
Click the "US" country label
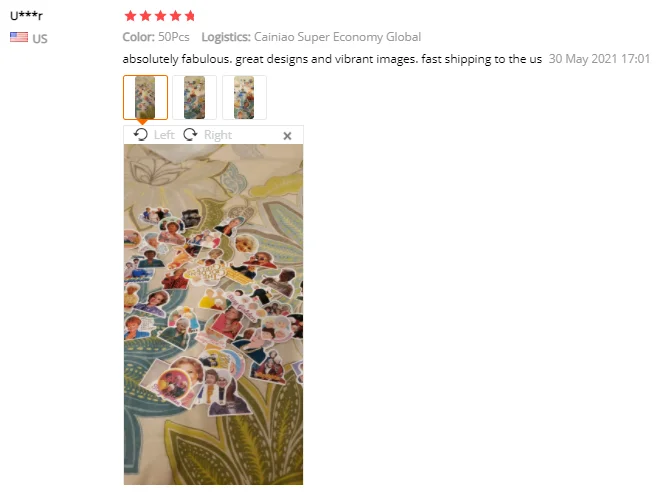[40, 39]
